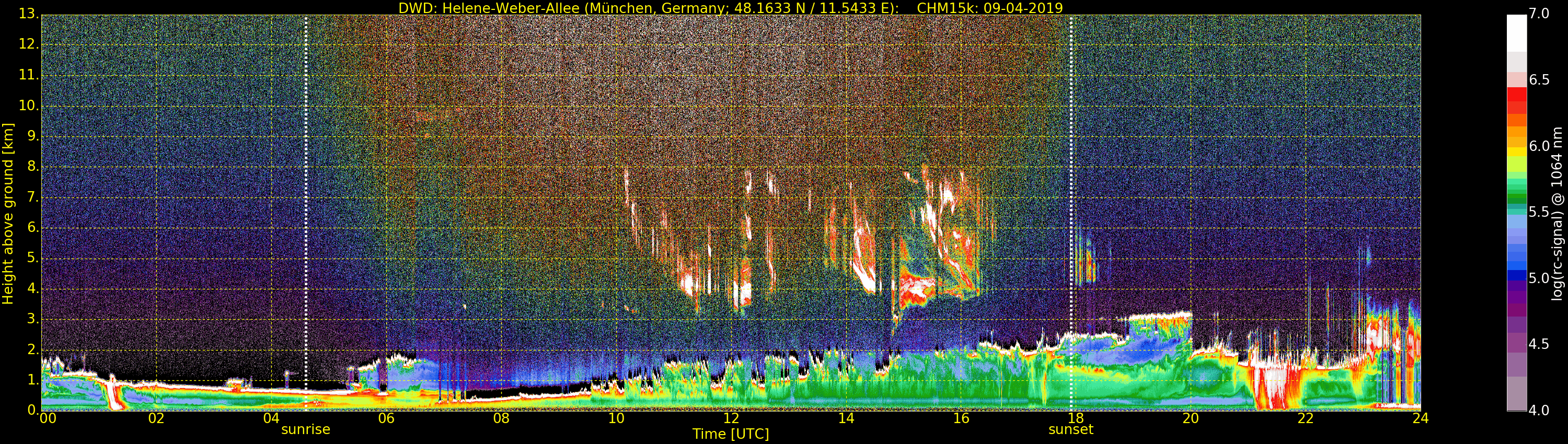Click the 04 tick on the time axis
1568x444 pixels.
click(x=271, y=418)
